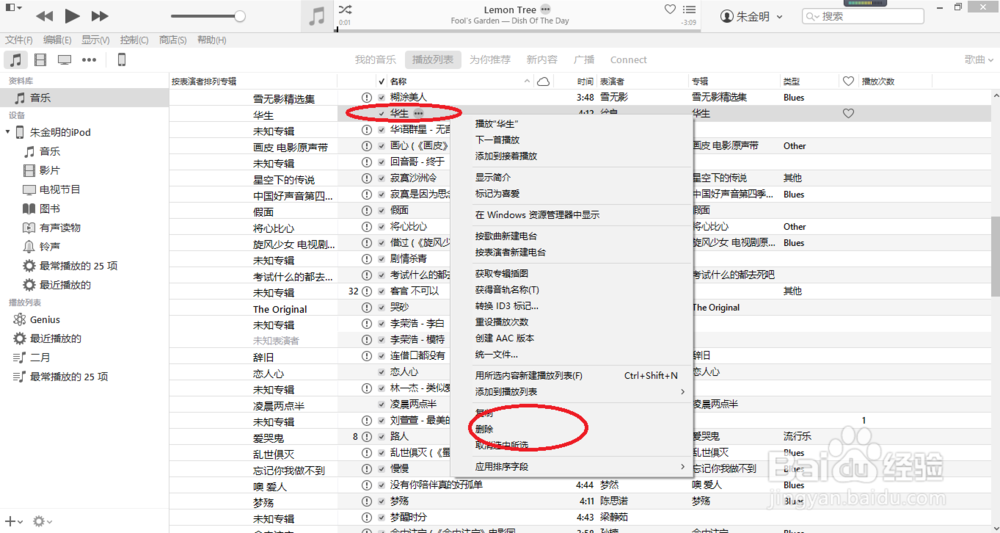Toggle the checkbox for 将心比心

381,227
